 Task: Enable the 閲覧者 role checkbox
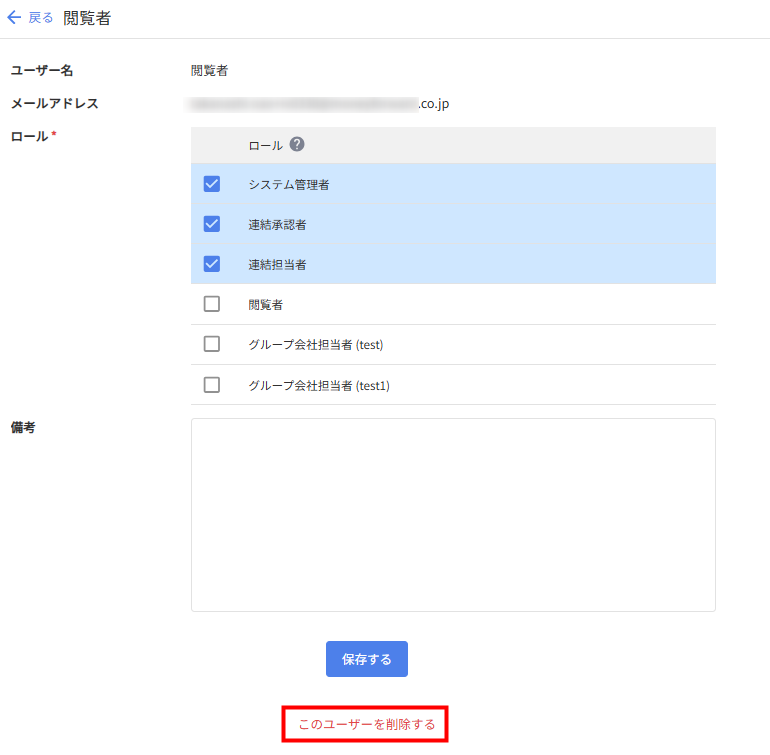(x=212, y=304)
